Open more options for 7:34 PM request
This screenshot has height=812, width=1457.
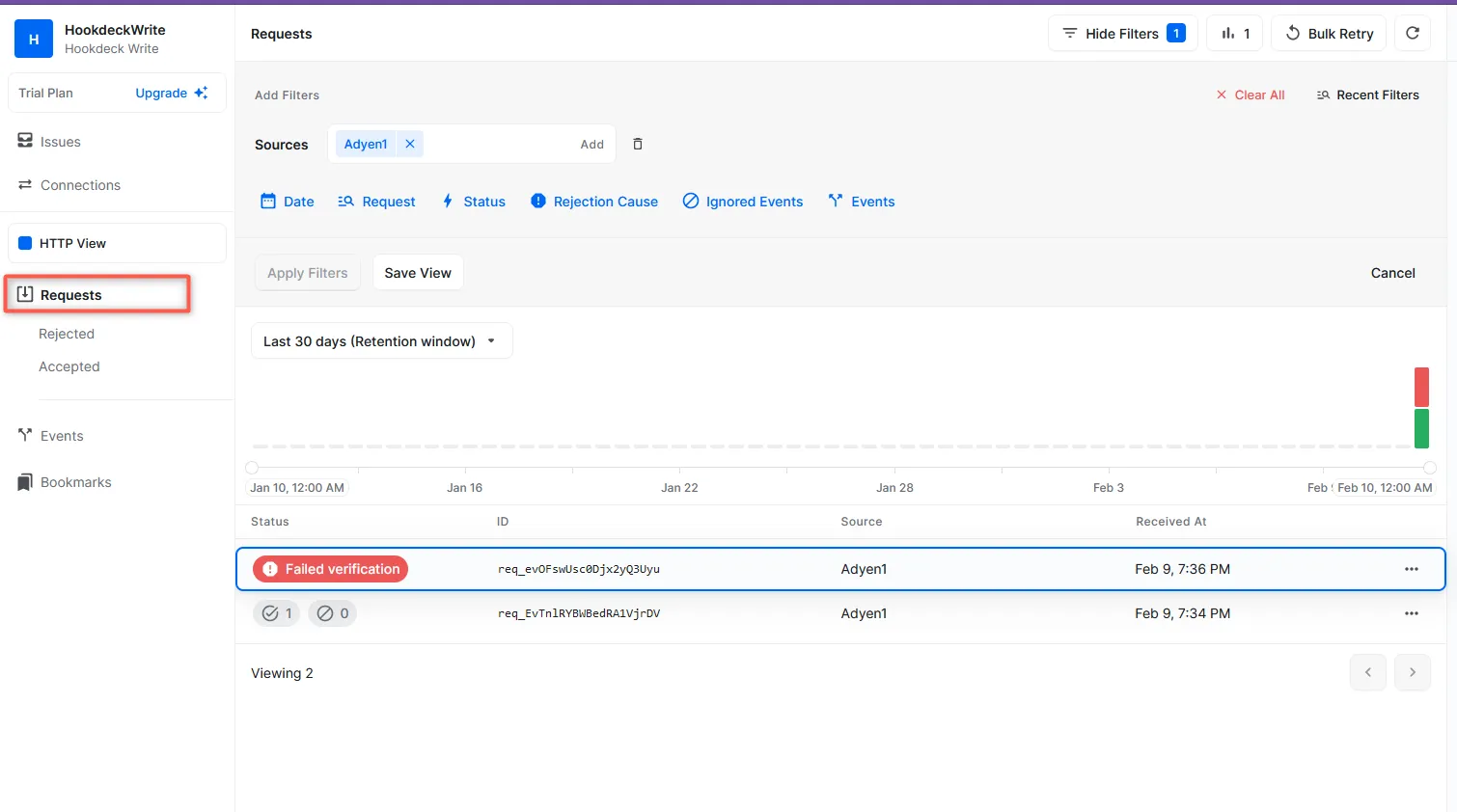pos(1412,613)
